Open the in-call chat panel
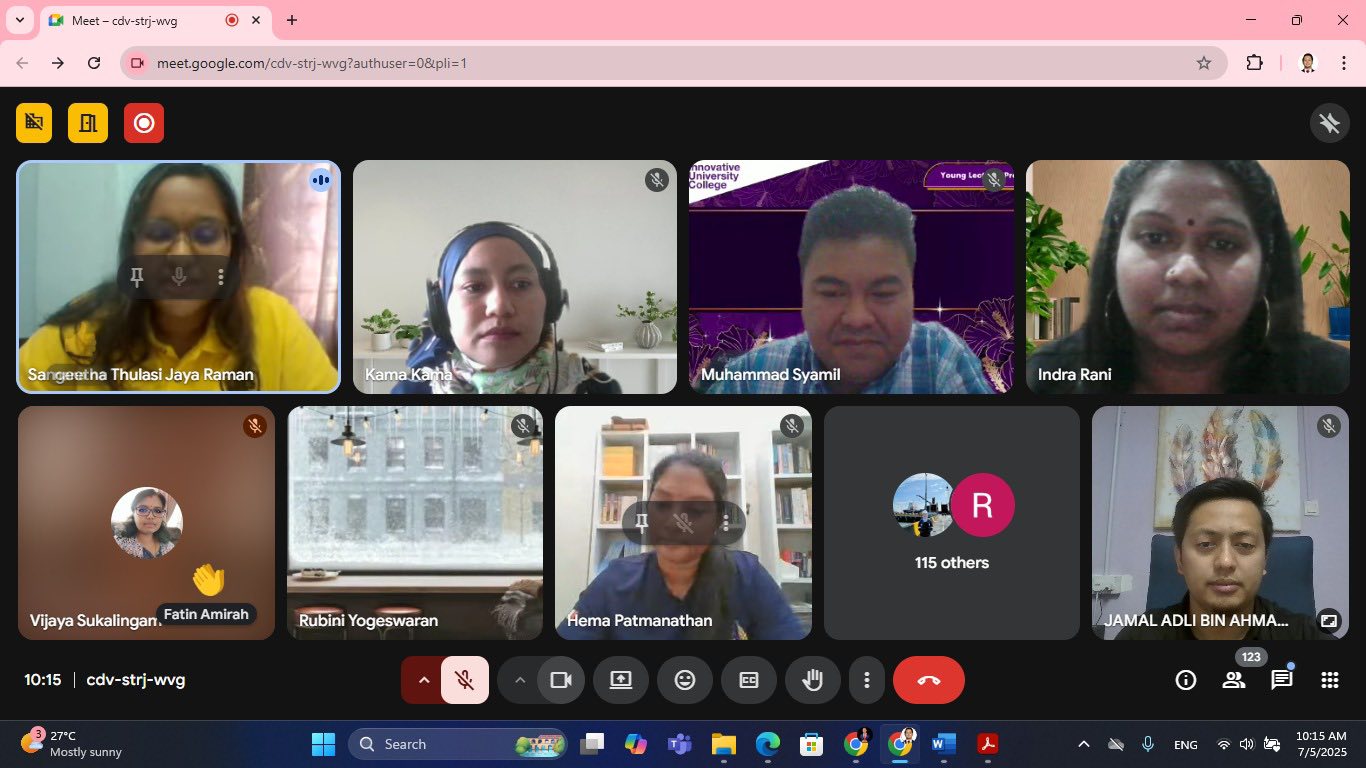Image resolution: width=1366 pixels, height=768 pixels. (x=1282, y=680)
